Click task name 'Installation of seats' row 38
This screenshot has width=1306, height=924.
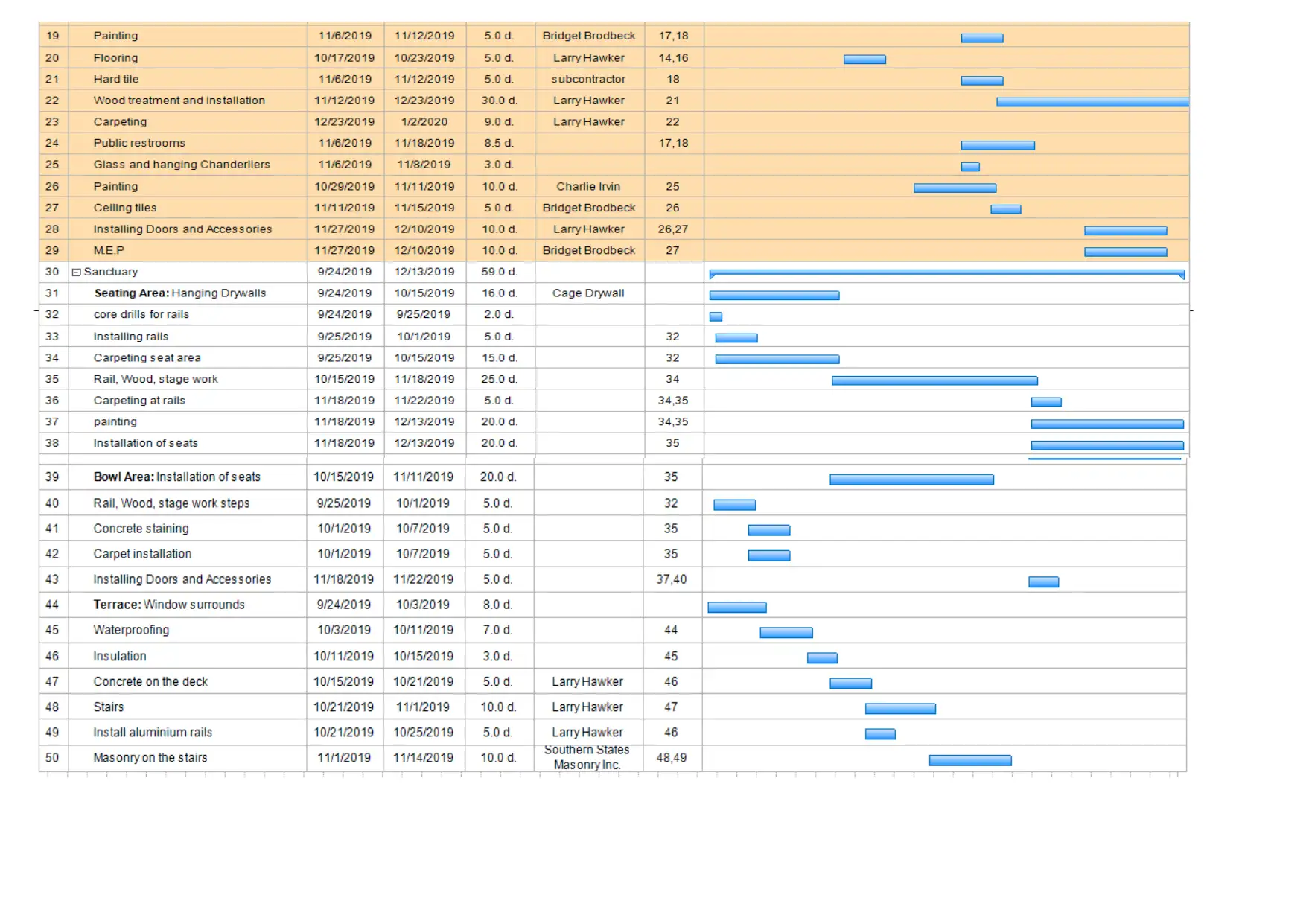(146, 442)
